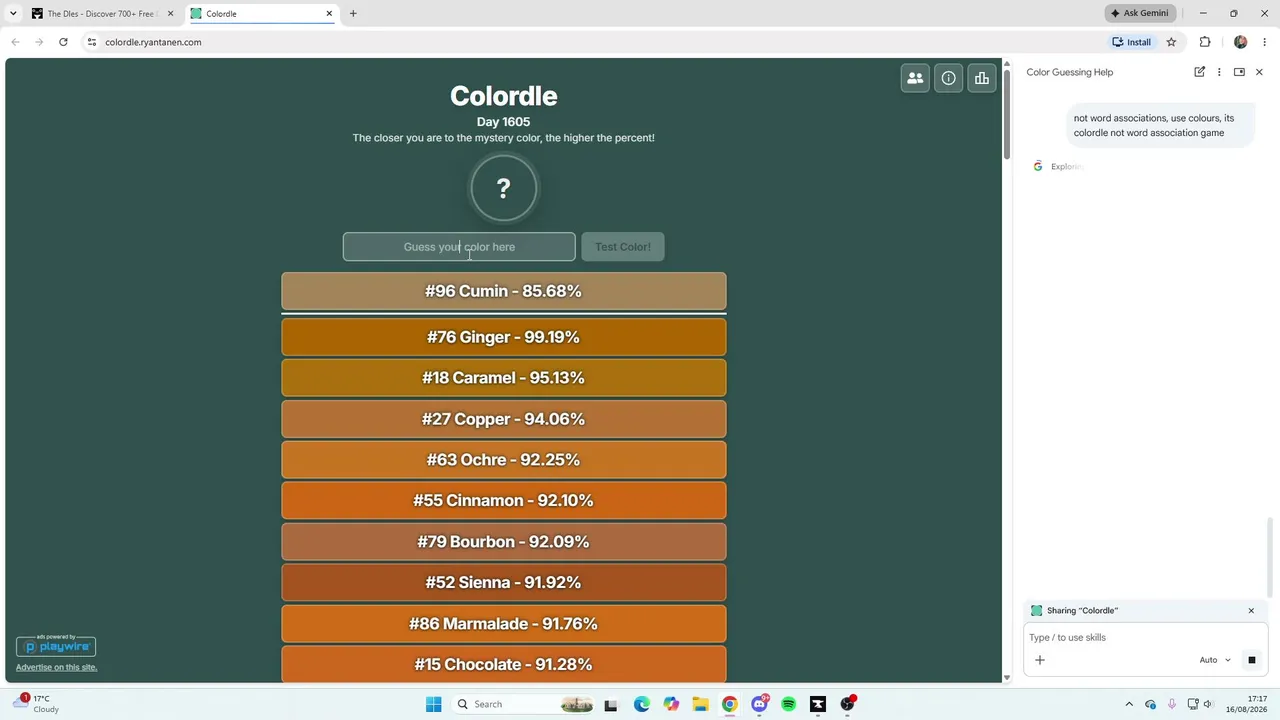This screenshot has width=1280, height=720.
Task: Close the Gemini side panel
Action: (x=1259, y=72)
